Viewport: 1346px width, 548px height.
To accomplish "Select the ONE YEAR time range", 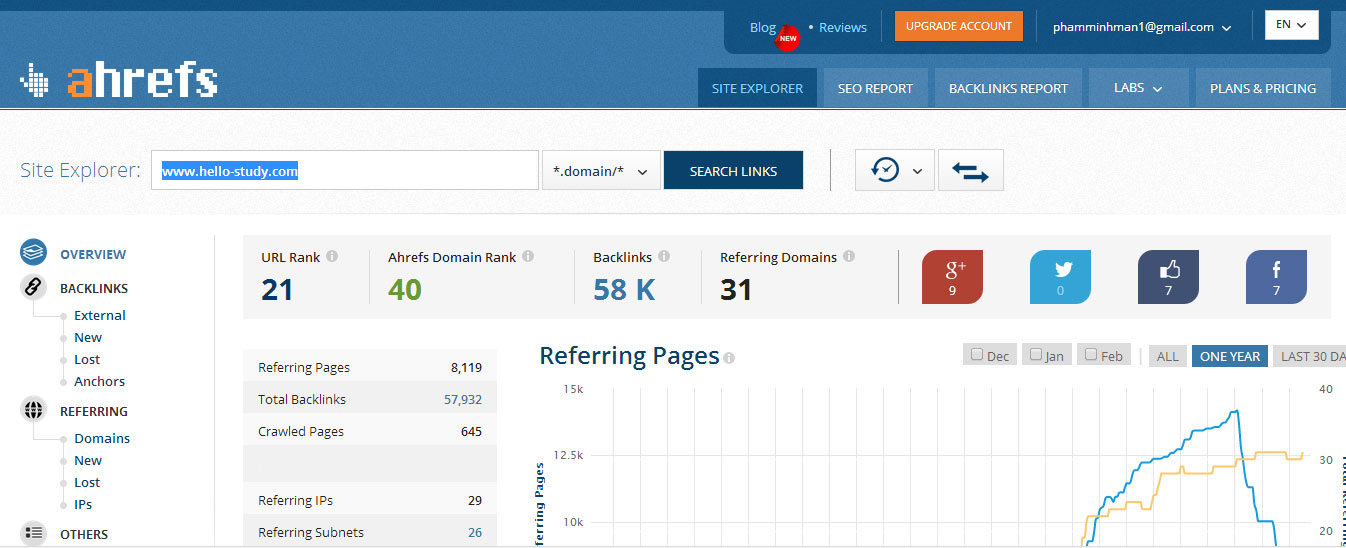I will point(1230,356).
